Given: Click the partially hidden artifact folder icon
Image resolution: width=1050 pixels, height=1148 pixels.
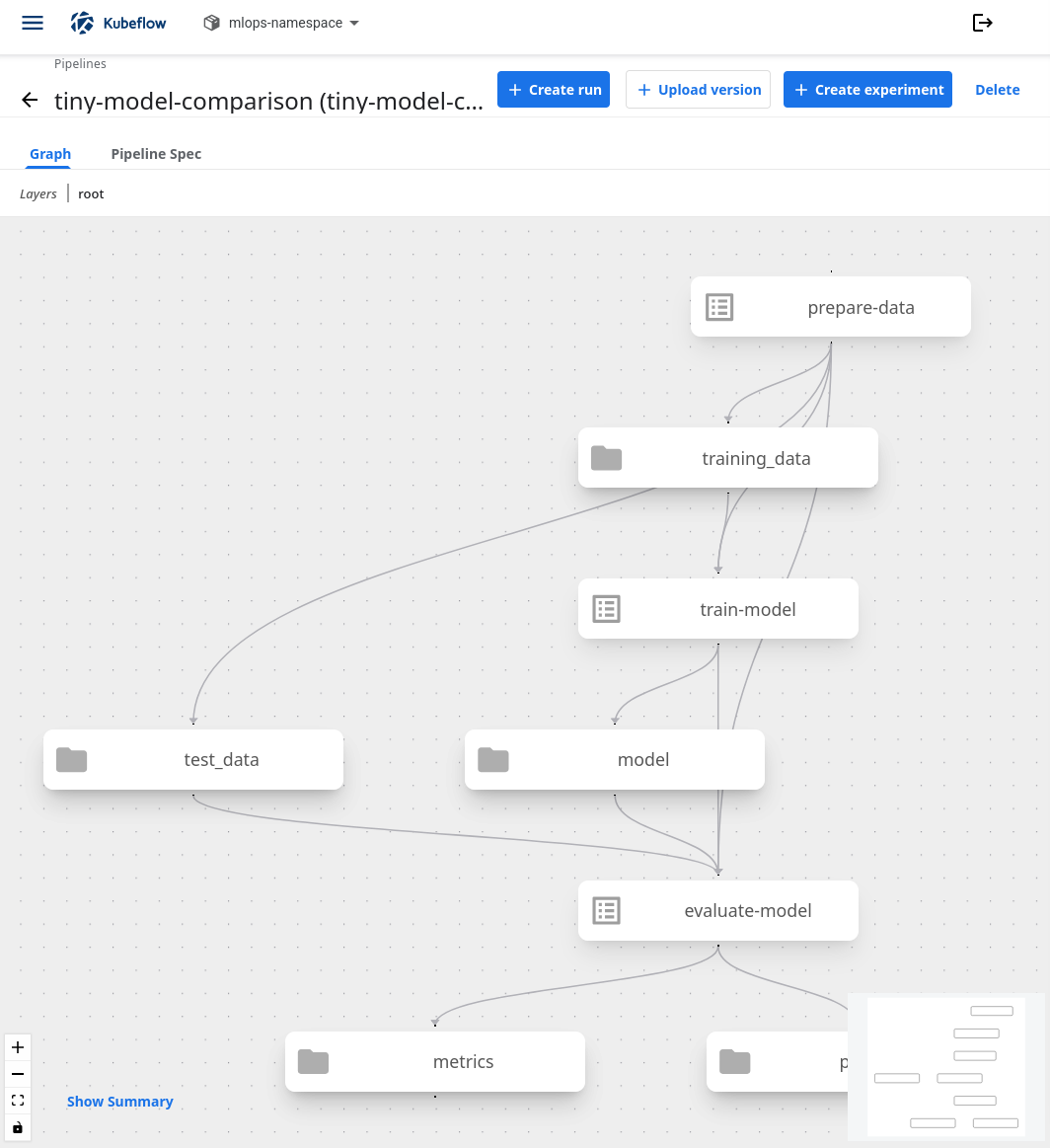Looking at the screenshot, I should [734, 1061].
